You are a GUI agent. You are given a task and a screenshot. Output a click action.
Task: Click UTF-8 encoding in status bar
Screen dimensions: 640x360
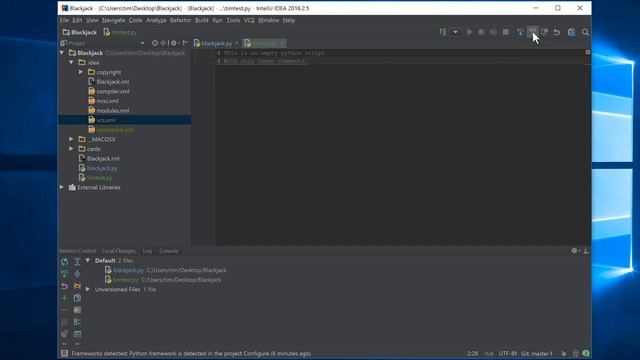tap(508, 353)
